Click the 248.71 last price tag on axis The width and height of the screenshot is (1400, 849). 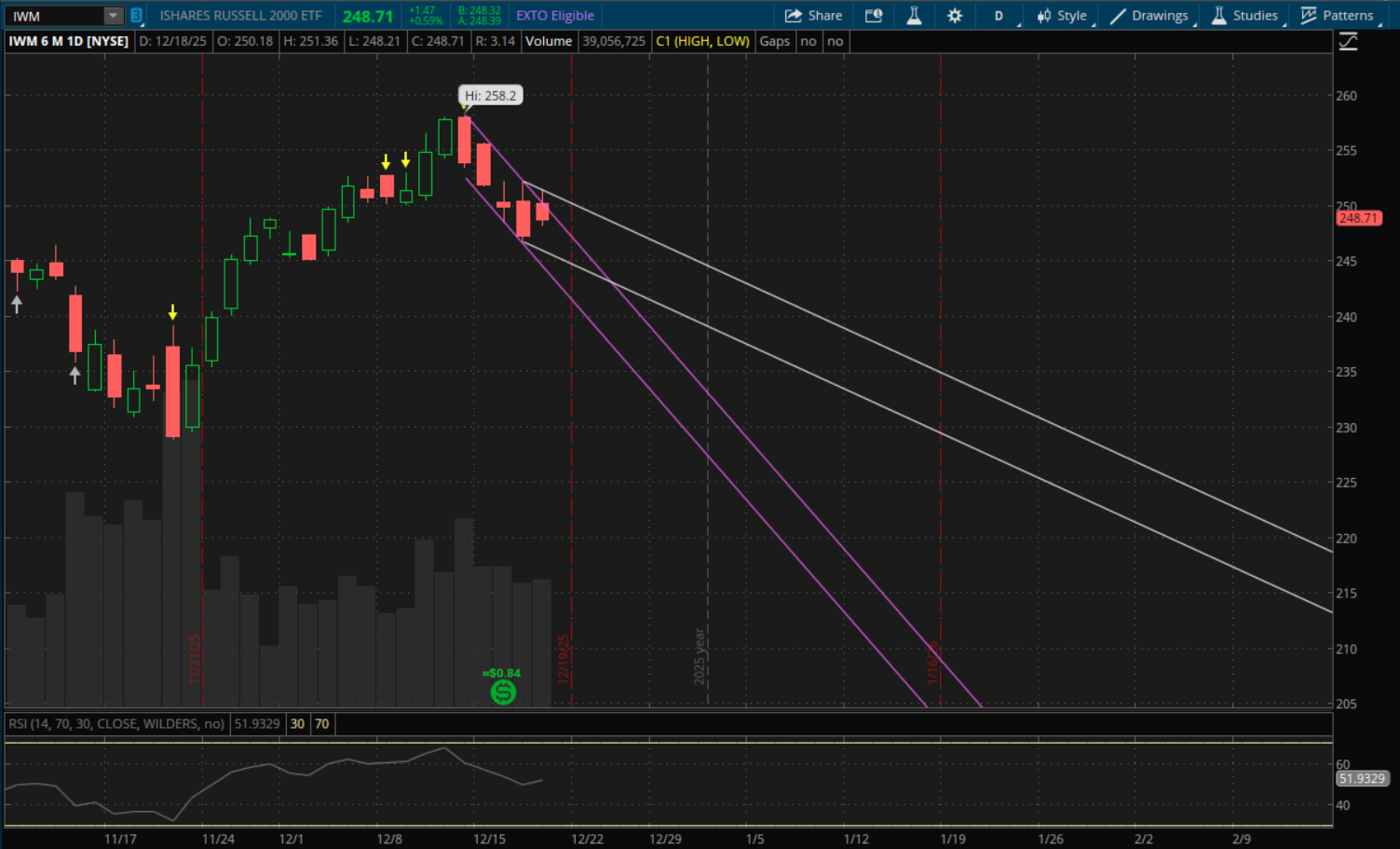point(1358,218)
